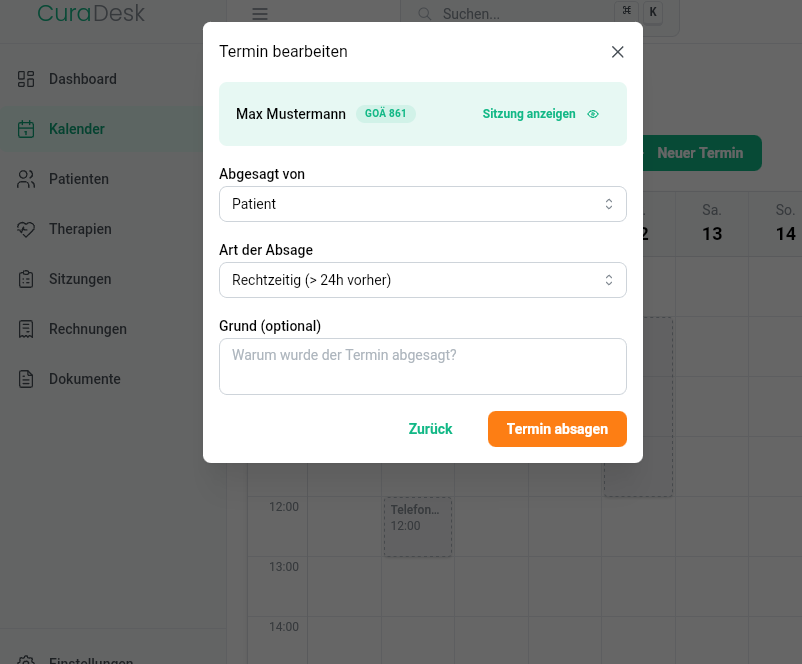Open Rechnungen from the sidebar

pyautogui.click(x=90, y=329)
